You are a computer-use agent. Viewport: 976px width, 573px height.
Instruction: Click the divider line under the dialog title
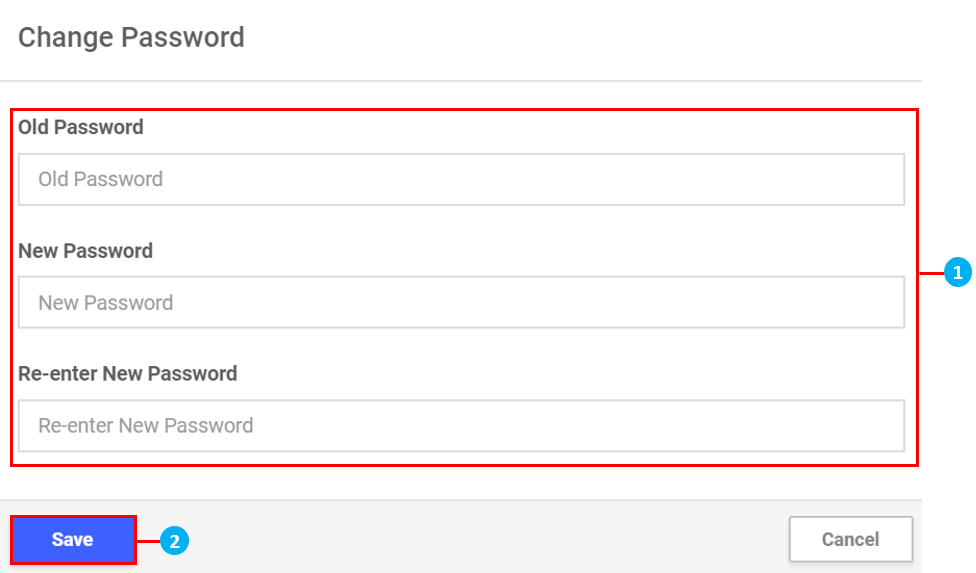point(460,81)
